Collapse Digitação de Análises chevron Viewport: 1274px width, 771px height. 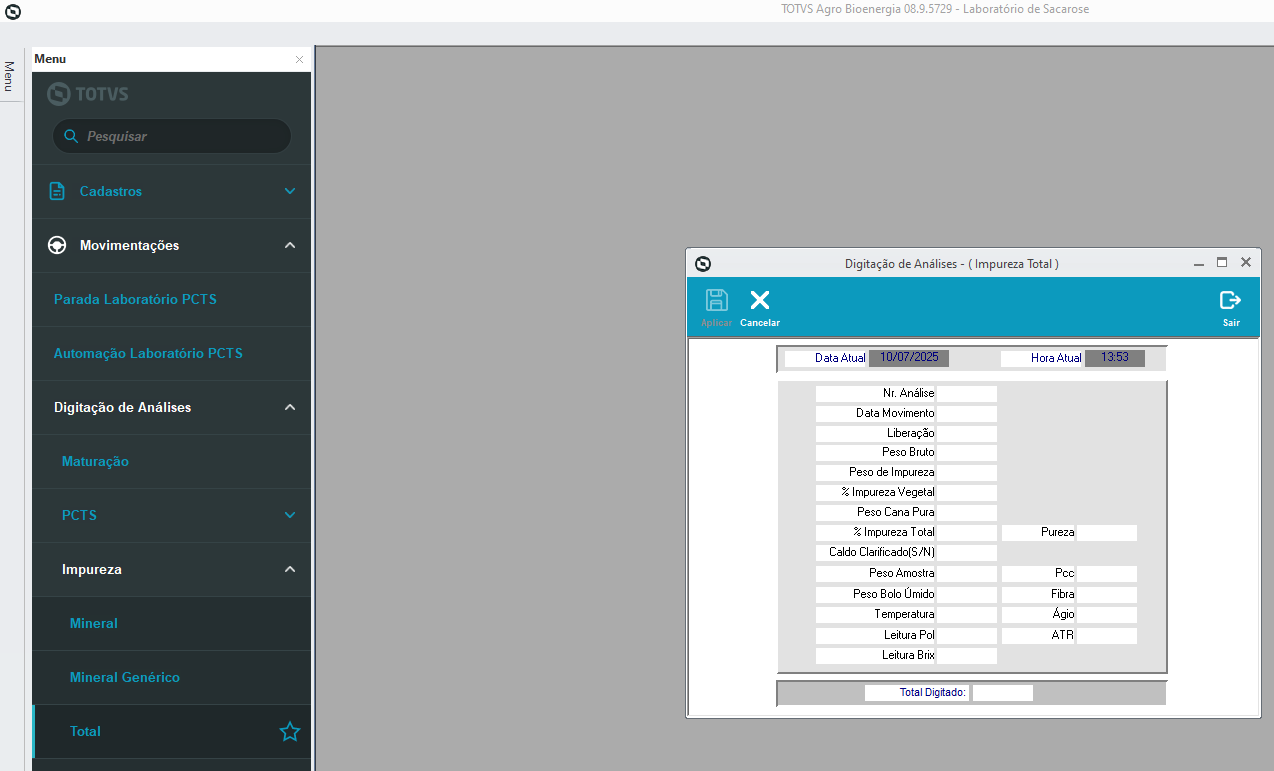(x=290, y=407)
